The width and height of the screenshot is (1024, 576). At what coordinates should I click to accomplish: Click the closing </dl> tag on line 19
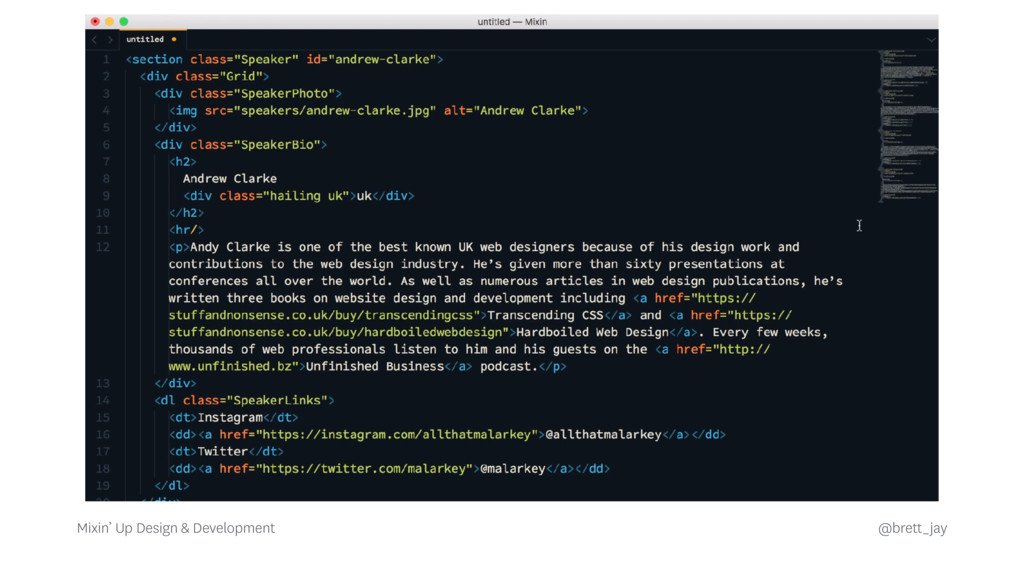[172, 485]
